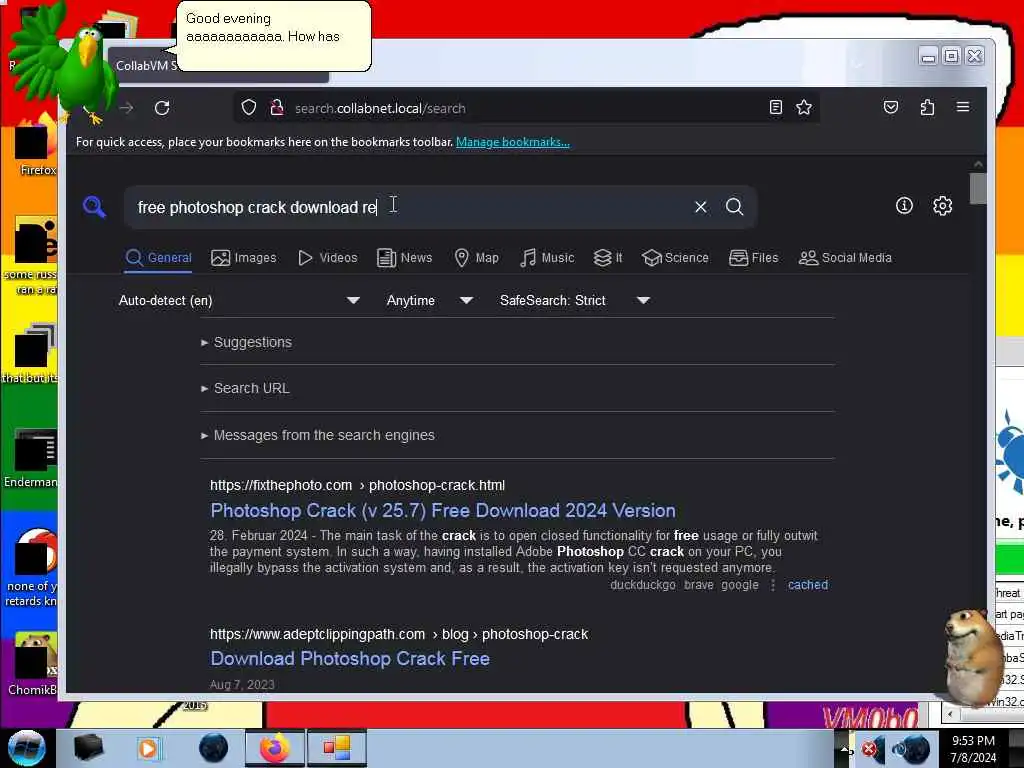The width and height of the screenshot is (1024, 768).
Task: Switch to the Map tab
Action: [477, 258]
